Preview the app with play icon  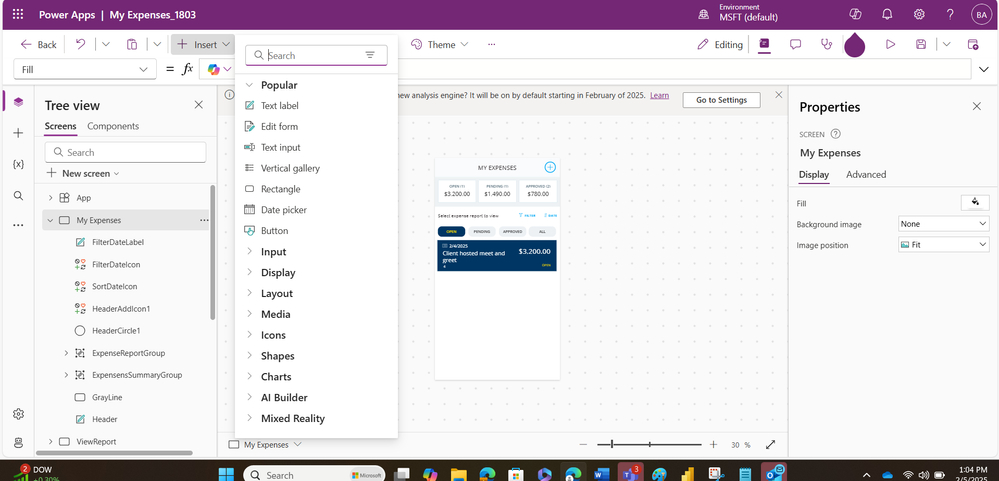tap(890, 44)
